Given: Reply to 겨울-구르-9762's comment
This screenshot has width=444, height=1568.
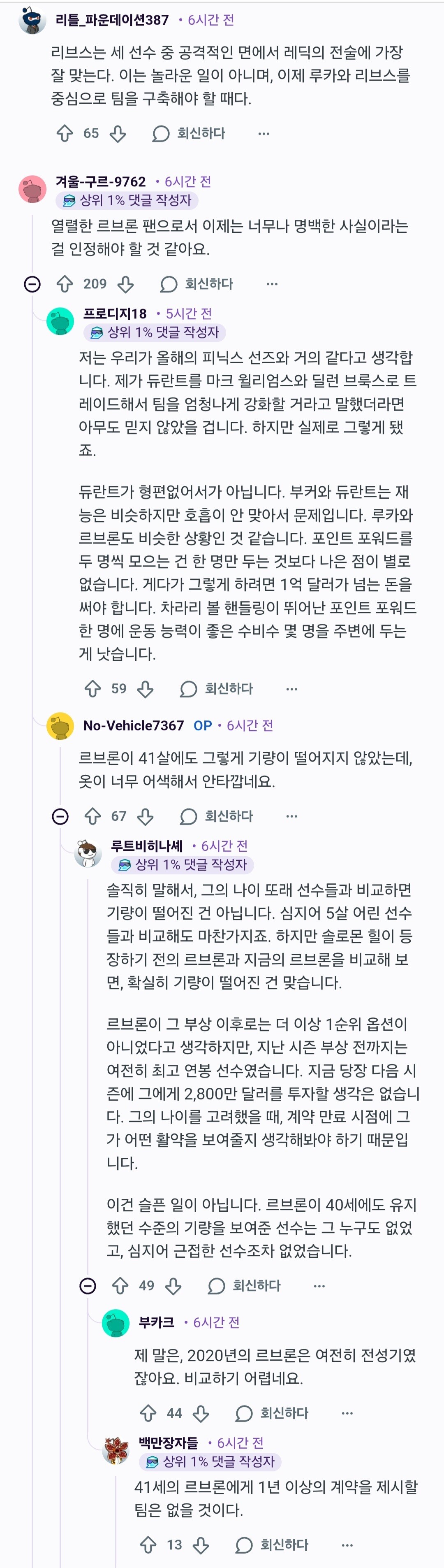Looking at the screenshot, I should [x=197, y=283].
